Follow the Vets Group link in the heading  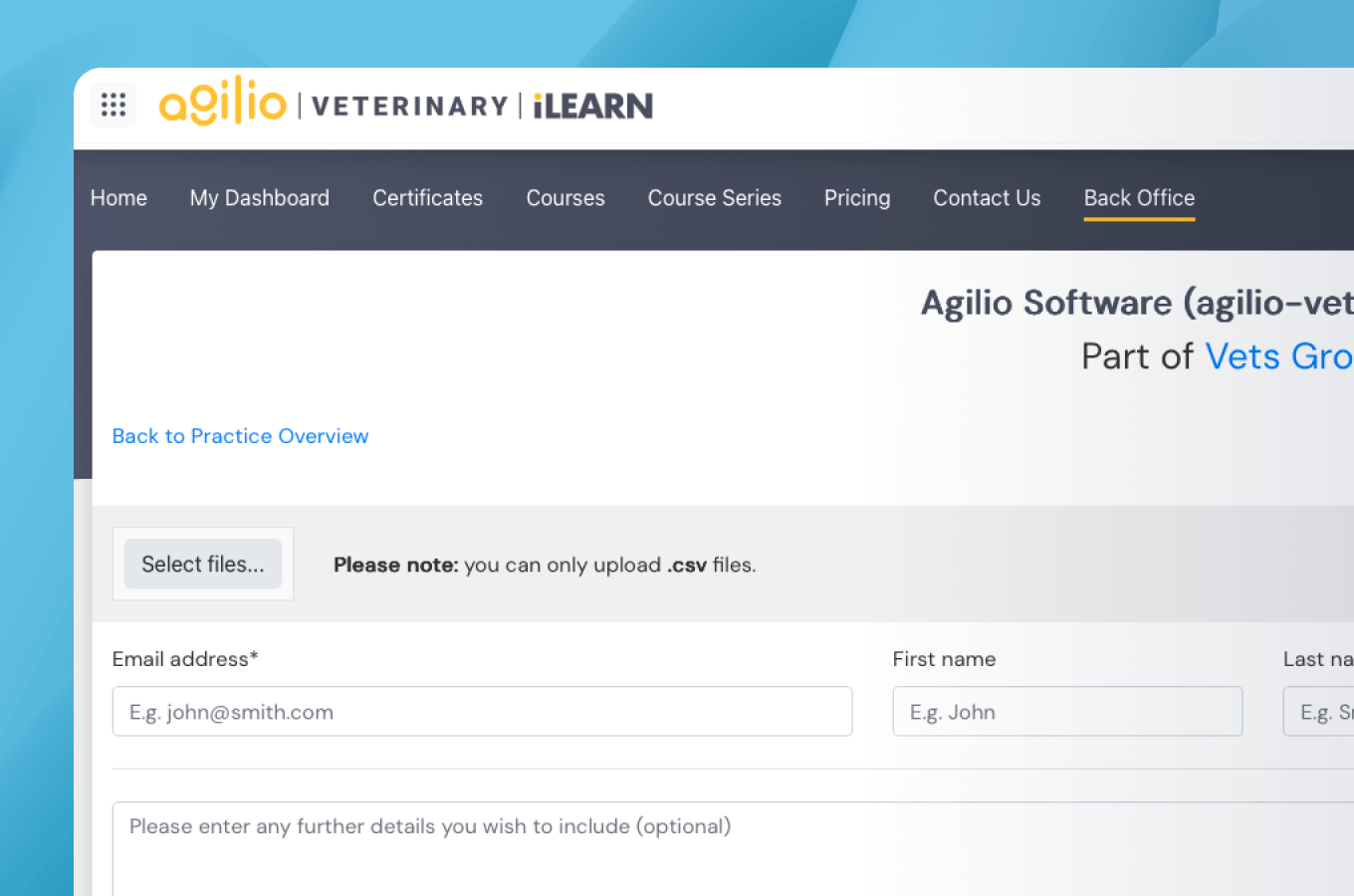point(1279,356)
